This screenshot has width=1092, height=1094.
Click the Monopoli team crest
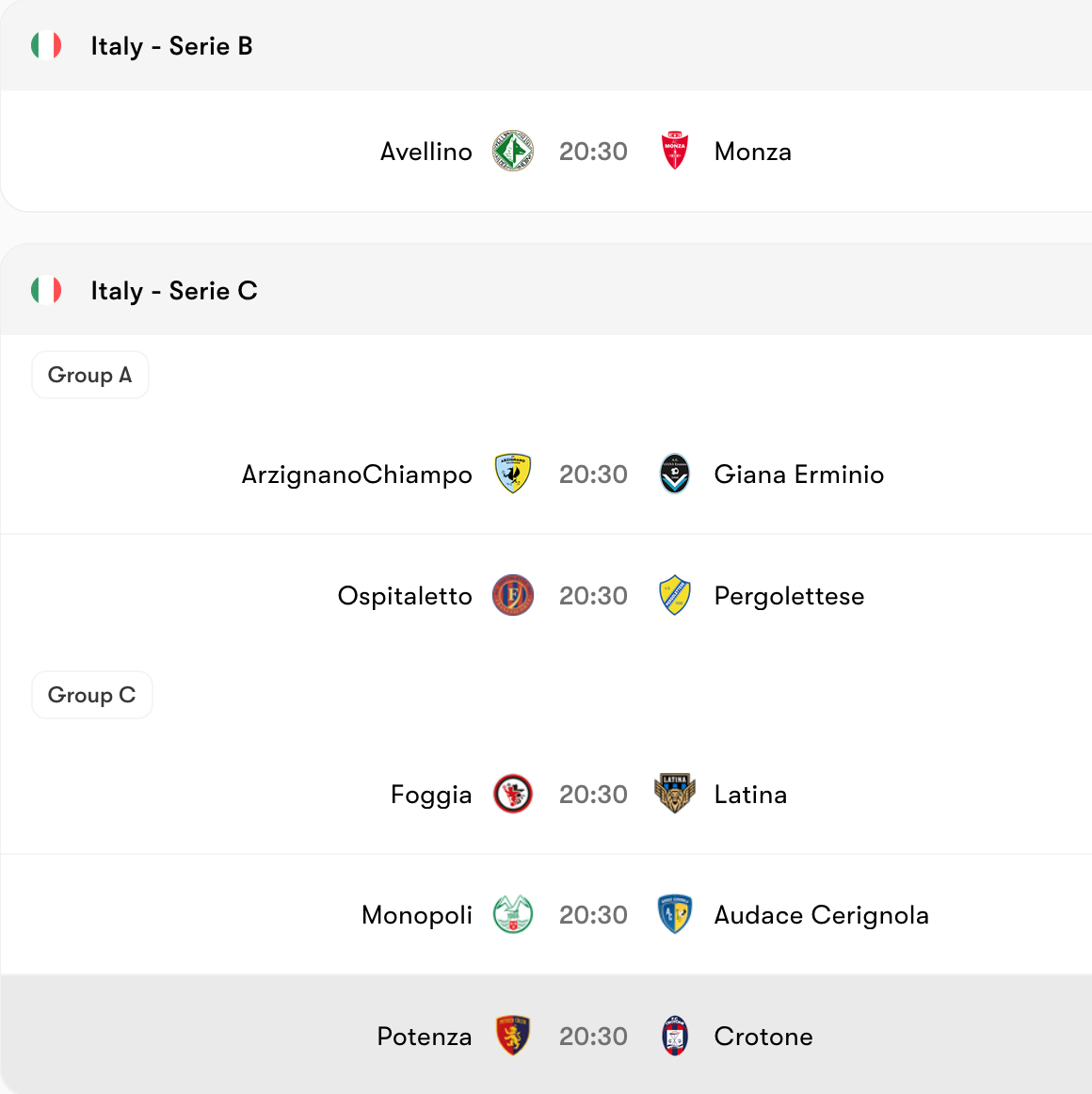coord(513,915)
